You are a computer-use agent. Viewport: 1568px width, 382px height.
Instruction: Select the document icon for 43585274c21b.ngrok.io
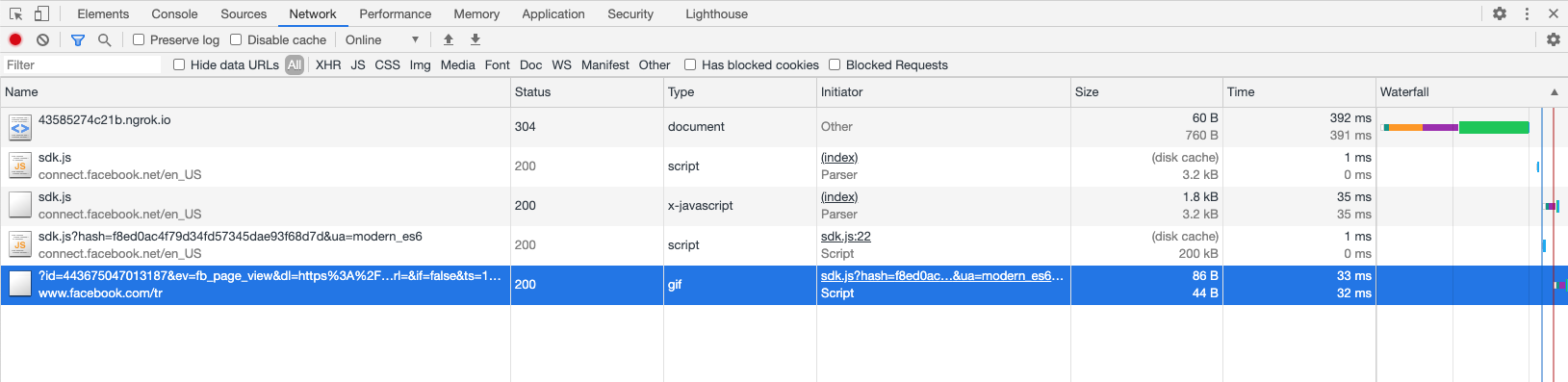coord(20,127)
